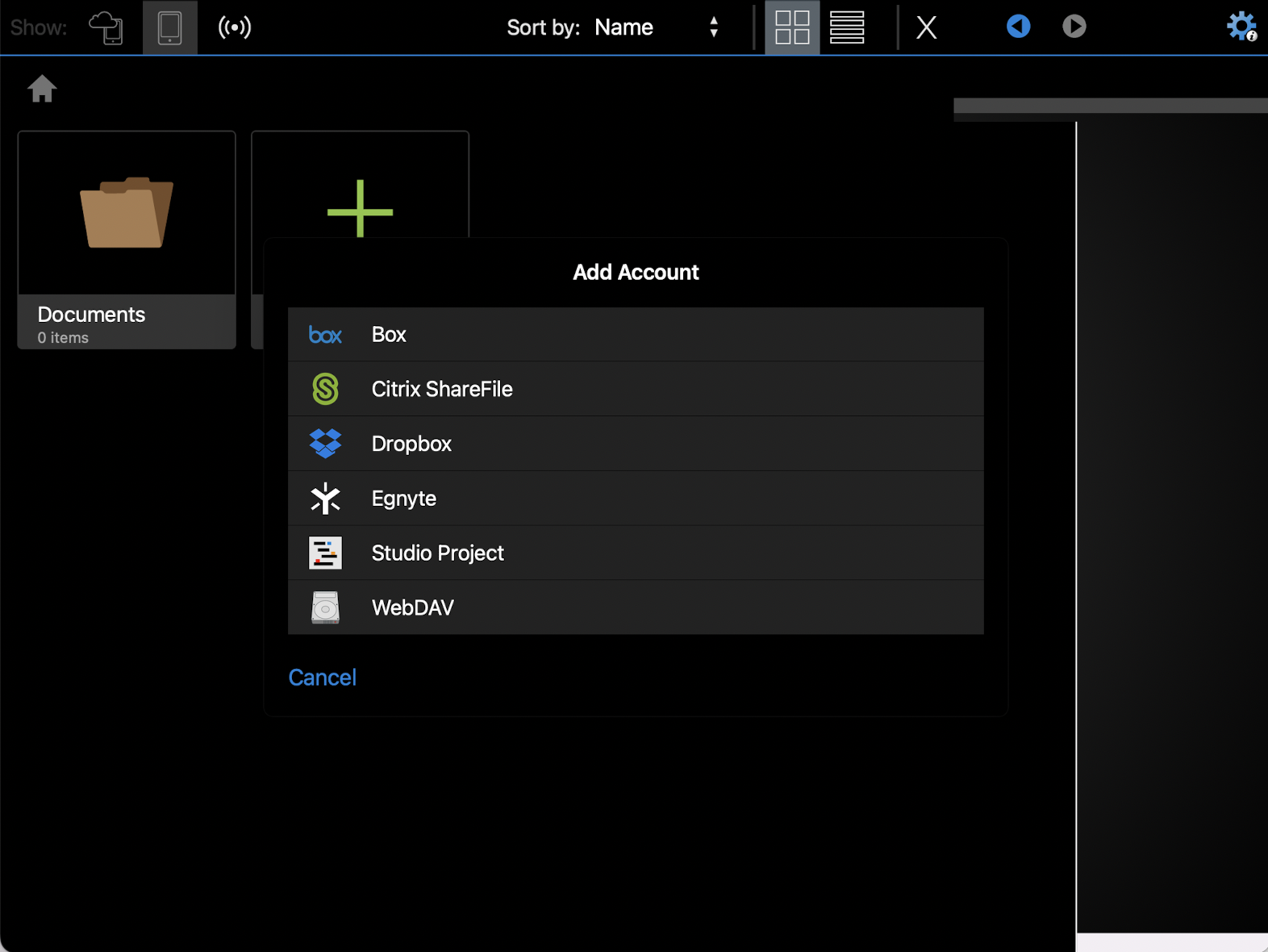Click the '0 items' count text
The width and height of the screenshot is (1268, 952).
point(63,338)
